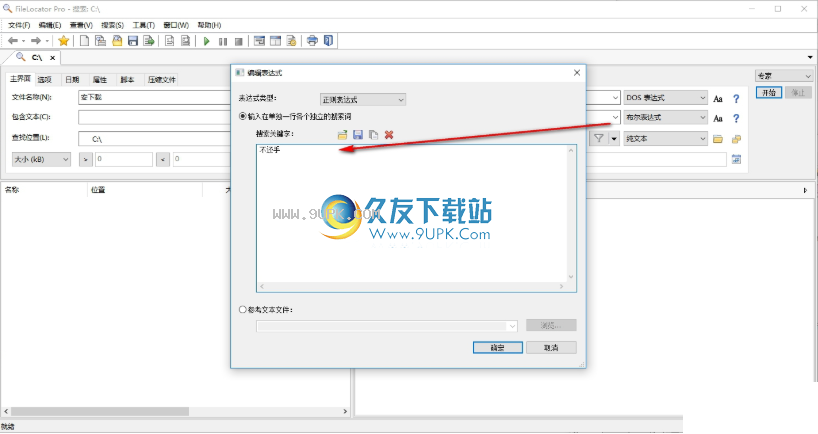
Task: Click the print icon in the toolbar
Action: [312, 41]
